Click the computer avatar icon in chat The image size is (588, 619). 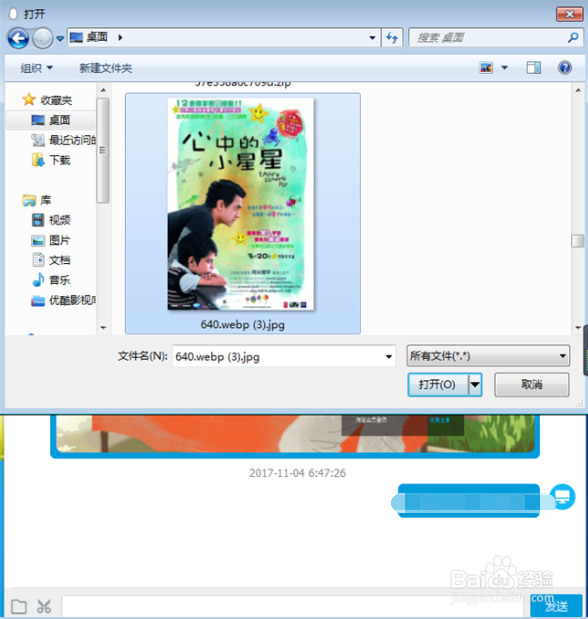tap(562, 497)
